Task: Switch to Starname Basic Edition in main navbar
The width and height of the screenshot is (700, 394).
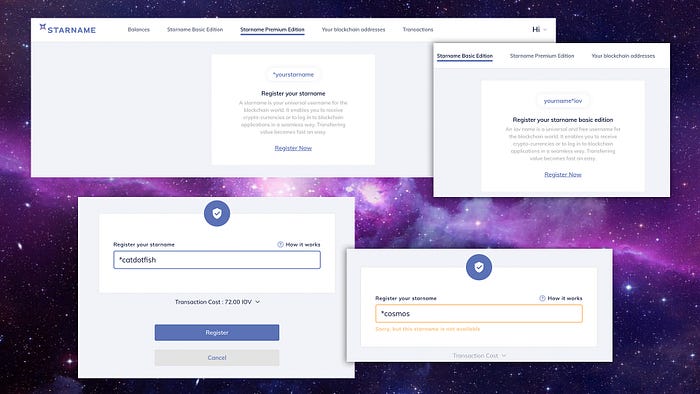Action: (x=195, y=29)
